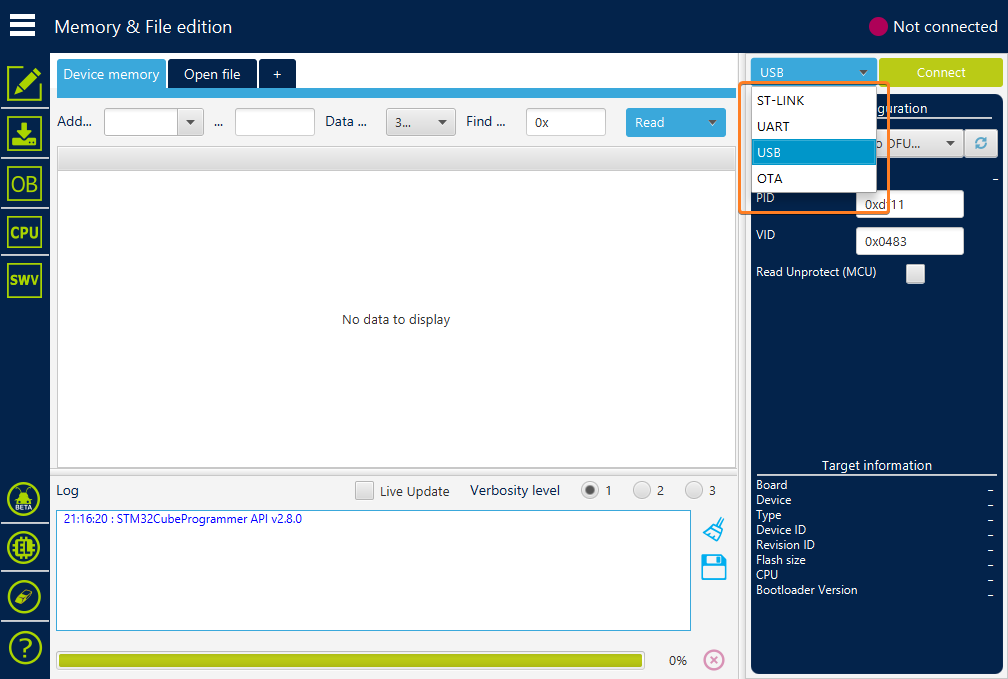This screenshot has height=679, width=1008.
Task: Open the OB option bytes panel
Action: pyautogui.click(x=24, y=184)
